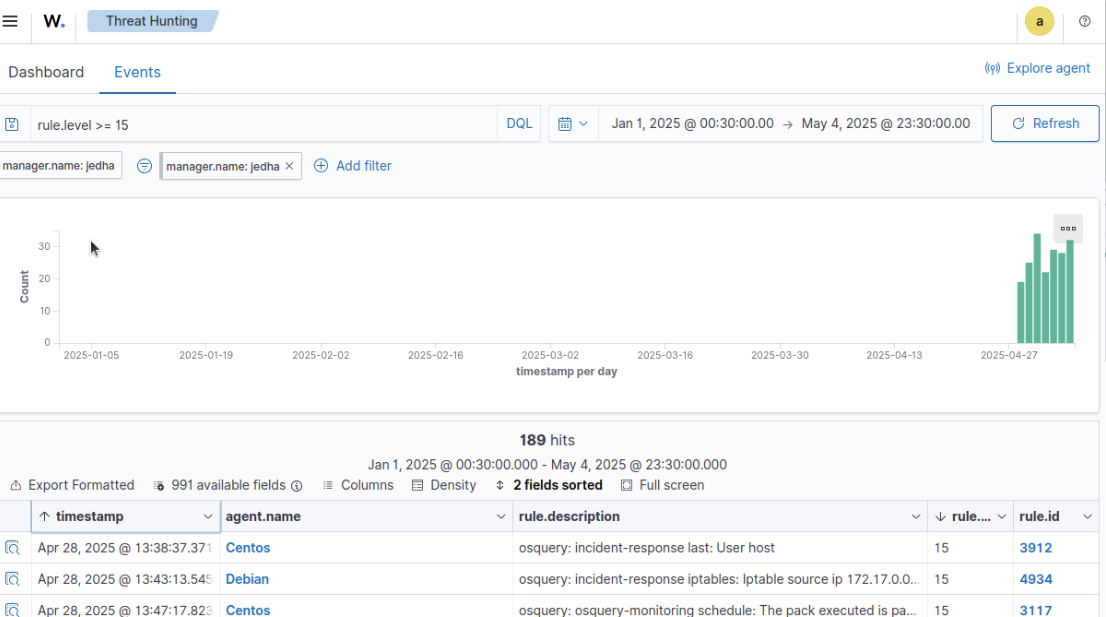Expand the timestamp column menu

[x=208, y=517]
